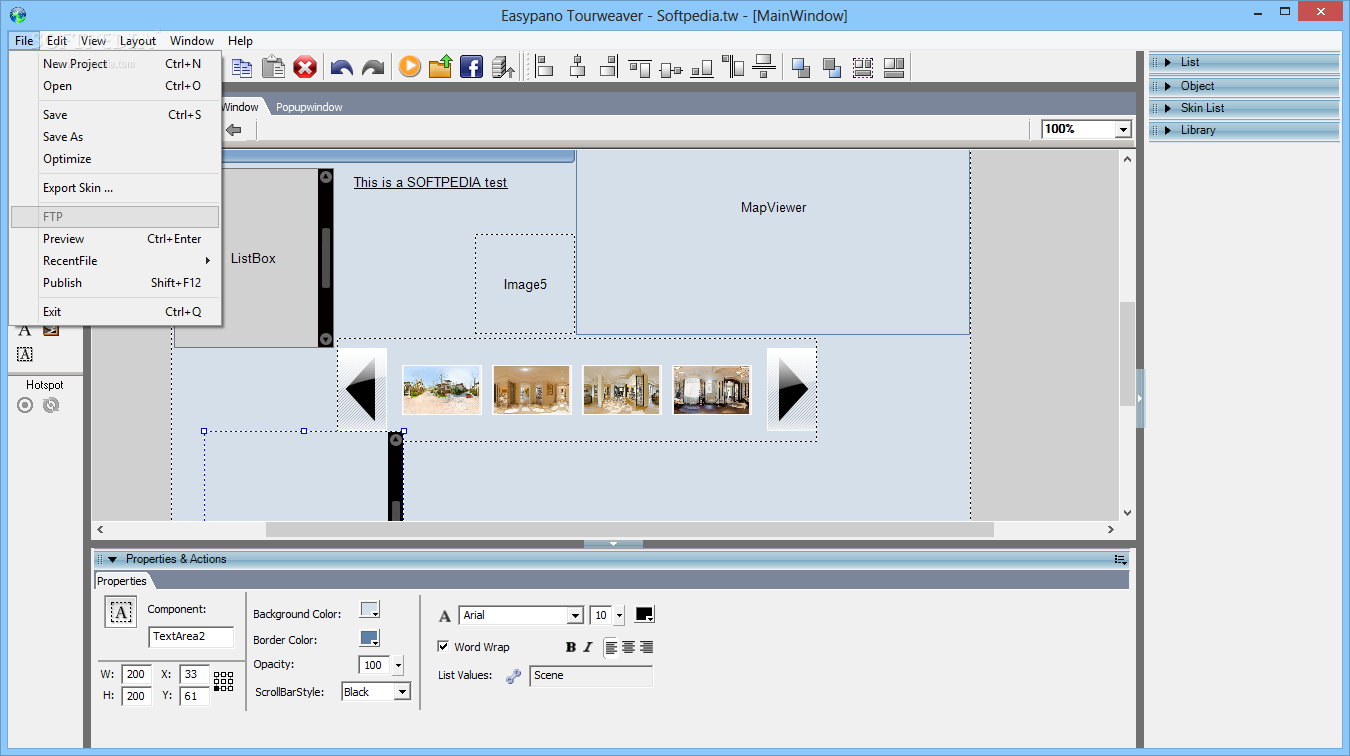Open the Border Color swatch
The height and width of the screenshot is (756, 1350).
pos(370,638)
